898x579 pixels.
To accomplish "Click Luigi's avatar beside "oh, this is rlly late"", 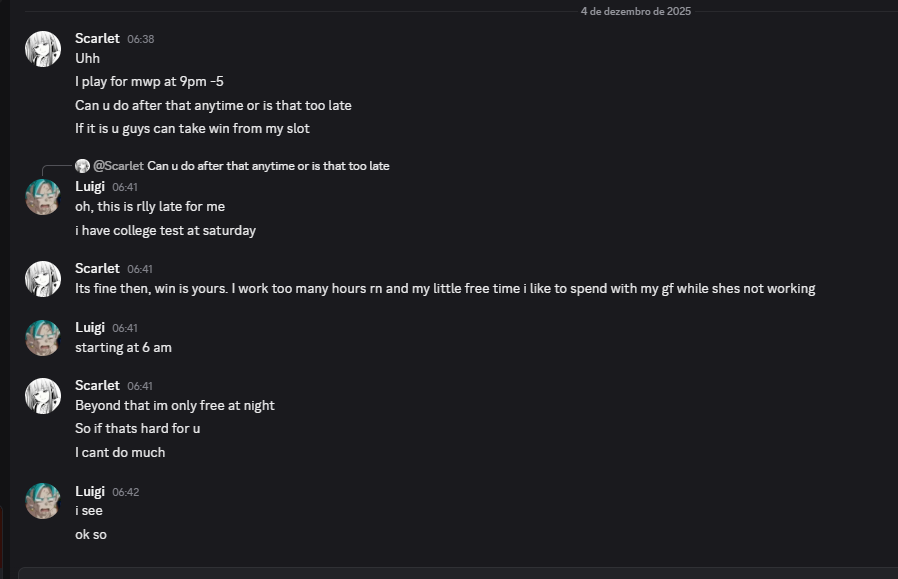I will click(43, 196).
